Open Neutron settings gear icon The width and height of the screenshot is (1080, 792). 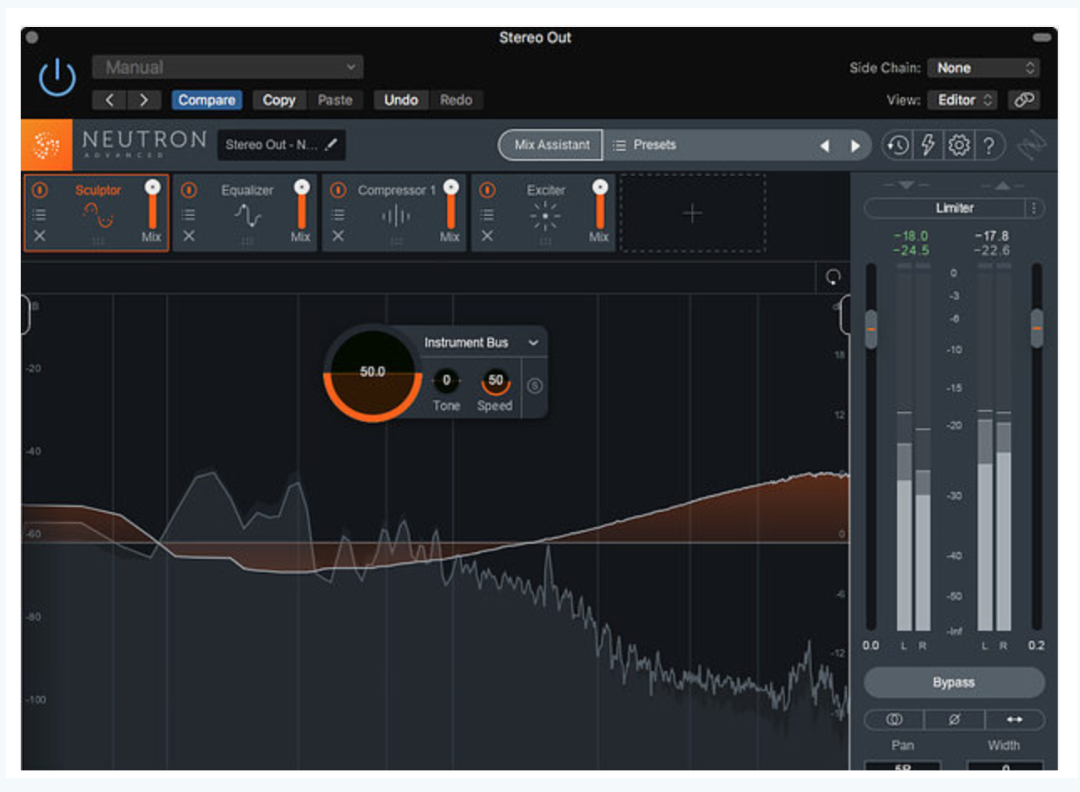click(x=958, y=146)
